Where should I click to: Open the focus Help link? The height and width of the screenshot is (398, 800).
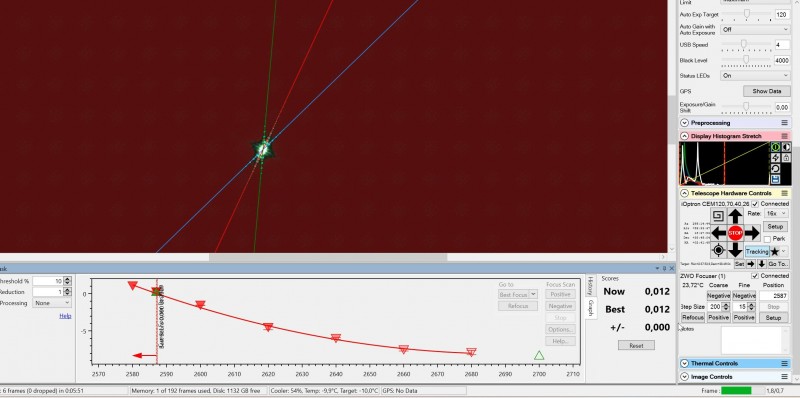[65, 316]
